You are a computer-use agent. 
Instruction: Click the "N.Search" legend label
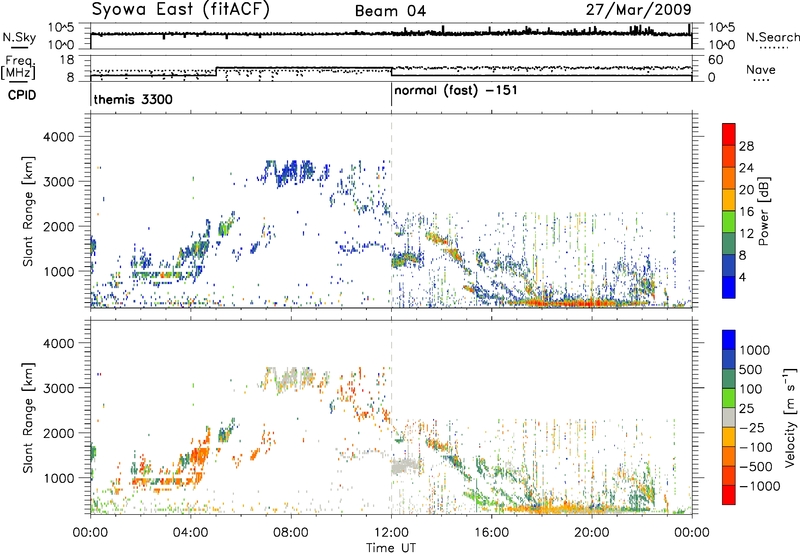(772, 37)
